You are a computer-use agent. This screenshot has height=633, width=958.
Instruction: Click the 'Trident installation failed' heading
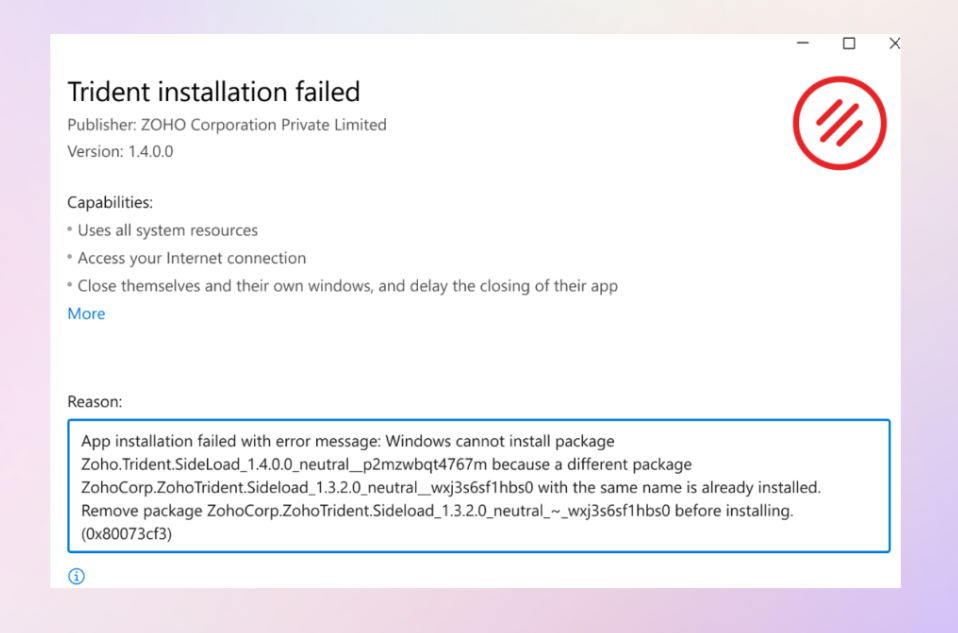(213, 92)
